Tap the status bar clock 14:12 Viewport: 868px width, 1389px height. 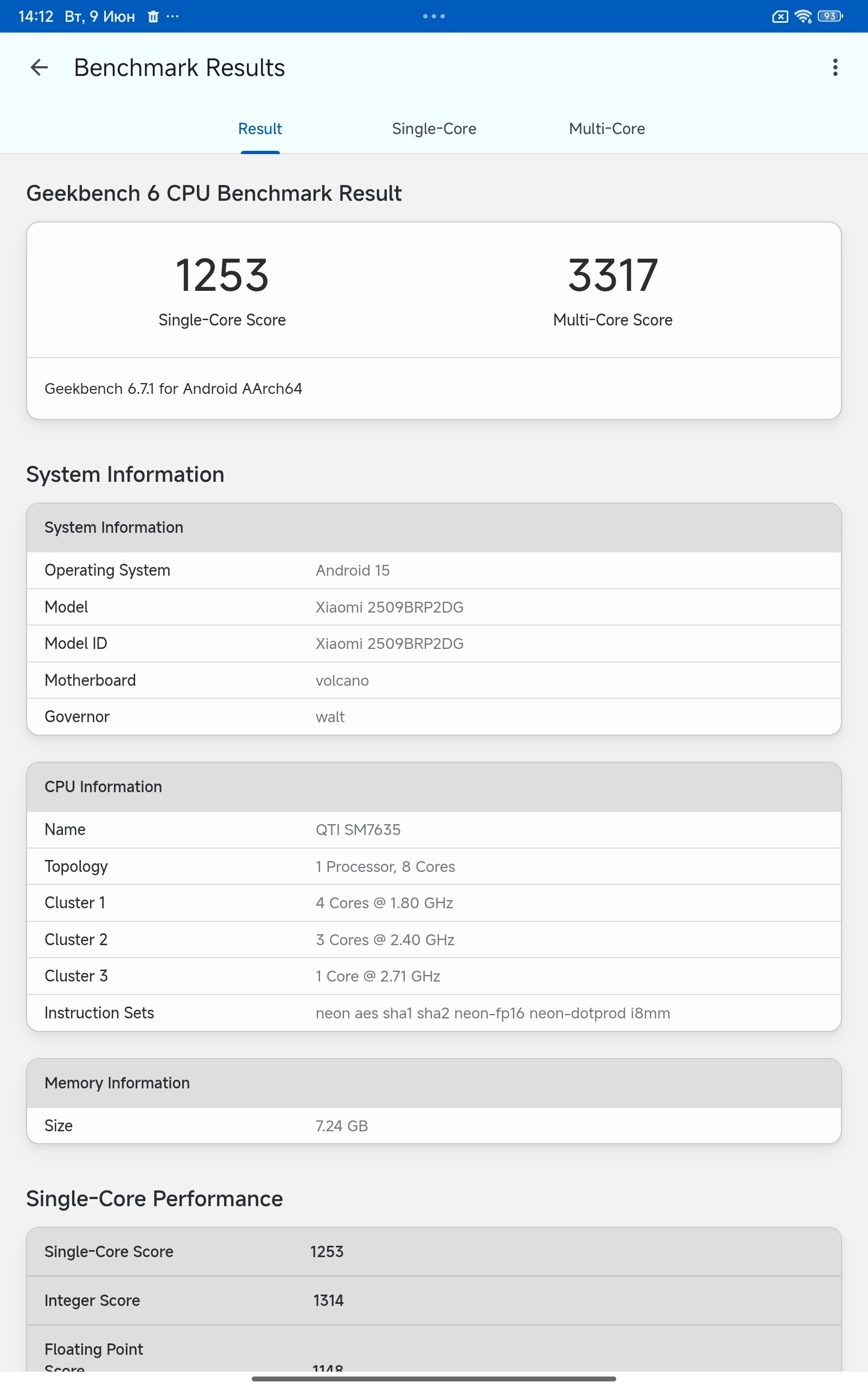(x=36, y=17)
